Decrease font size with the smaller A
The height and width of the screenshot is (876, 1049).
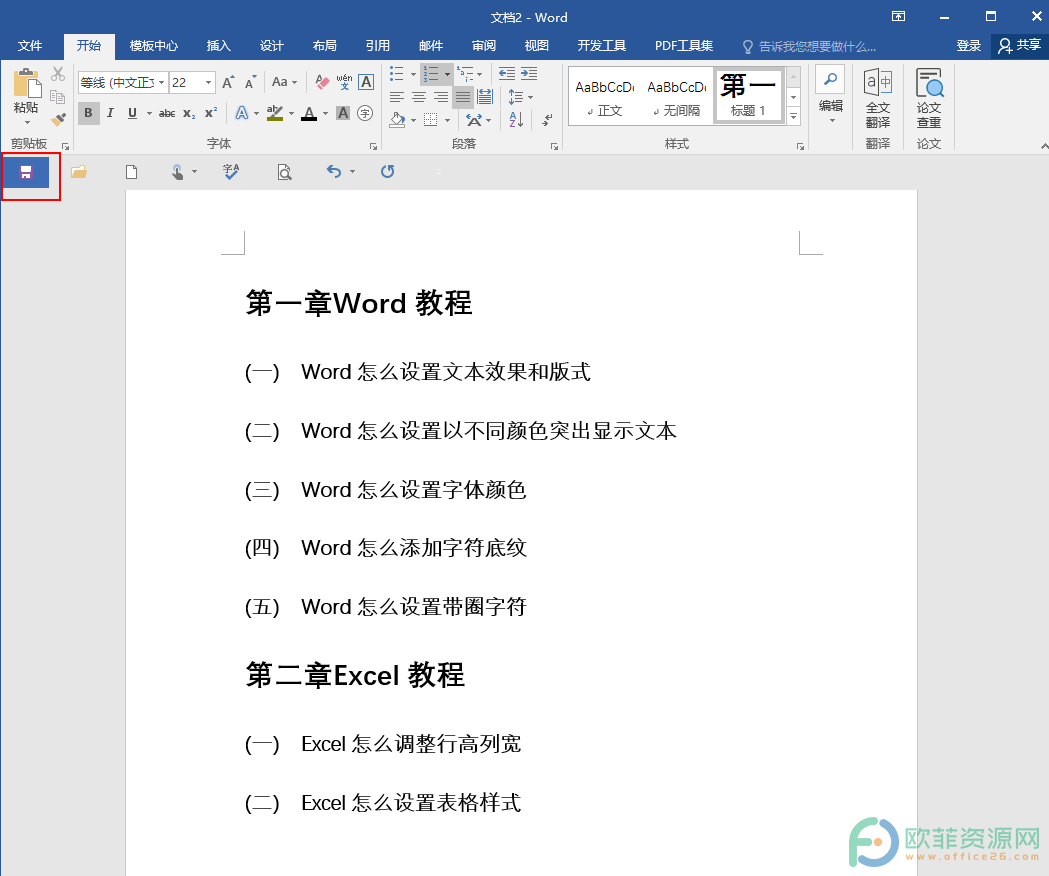click(x=250, y=82)
